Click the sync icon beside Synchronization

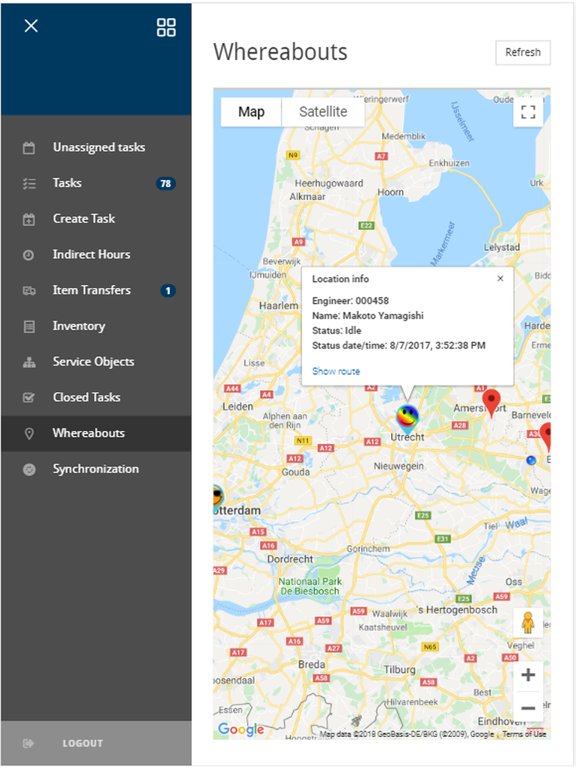click(x=29, y=469)
